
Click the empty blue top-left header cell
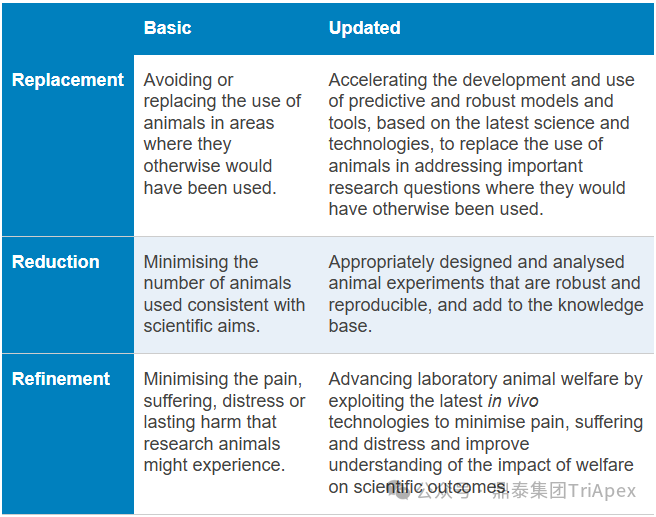67,28
